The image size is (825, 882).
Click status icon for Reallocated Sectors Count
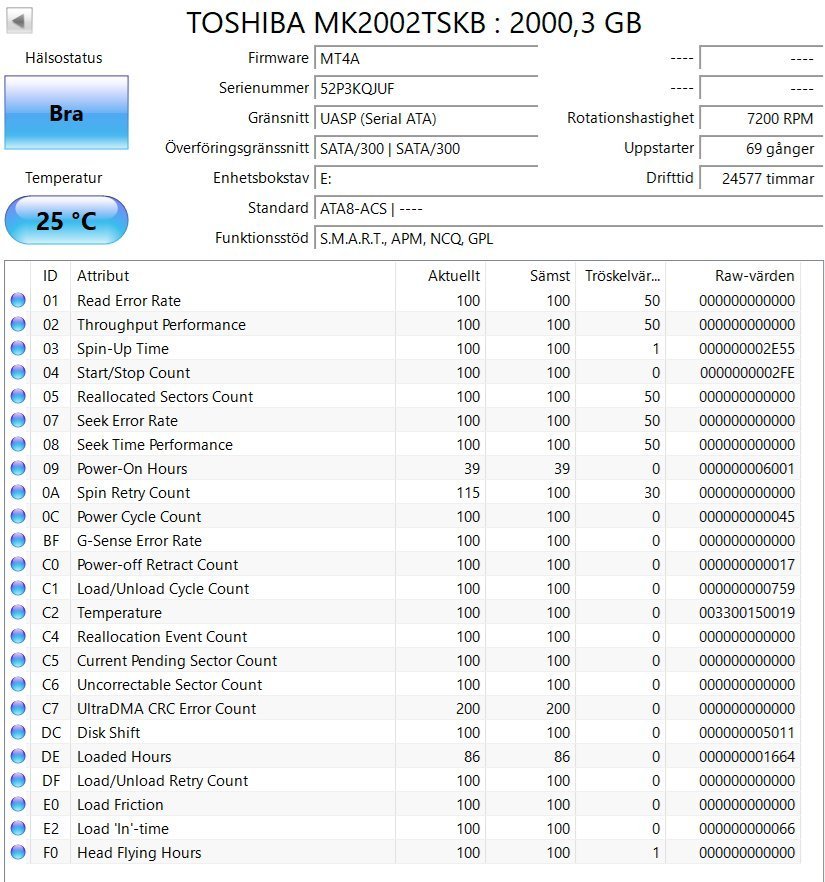point(18,396)
